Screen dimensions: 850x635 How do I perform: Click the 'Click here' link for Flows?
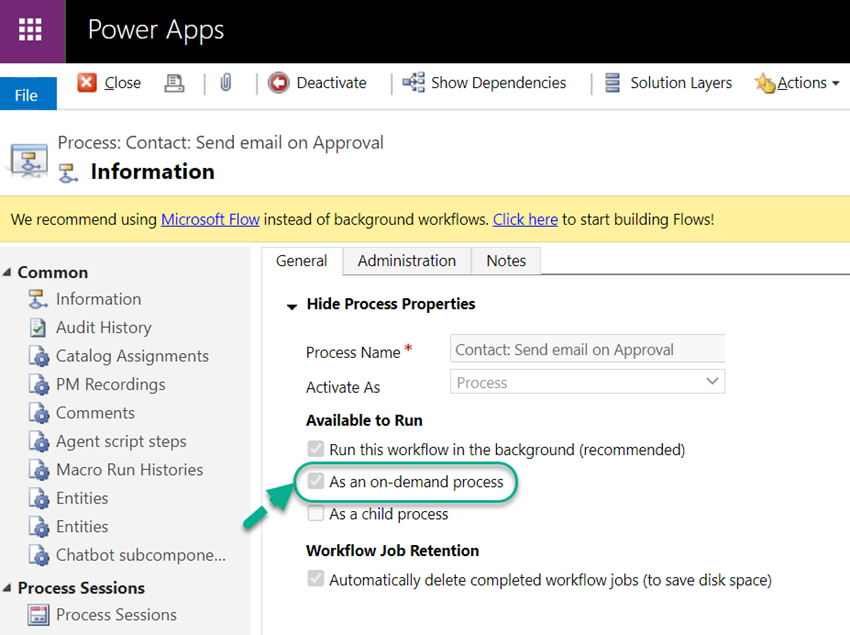525,219
